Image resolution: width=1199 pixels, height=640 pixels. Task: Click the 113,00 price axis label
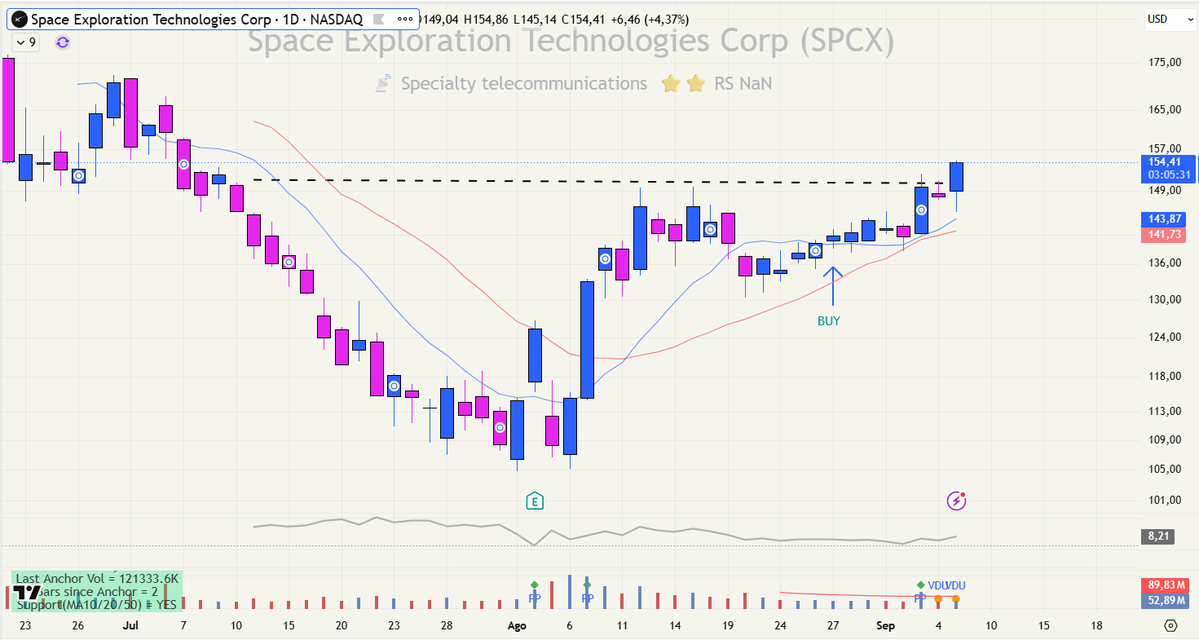(x=1165, y=411)
